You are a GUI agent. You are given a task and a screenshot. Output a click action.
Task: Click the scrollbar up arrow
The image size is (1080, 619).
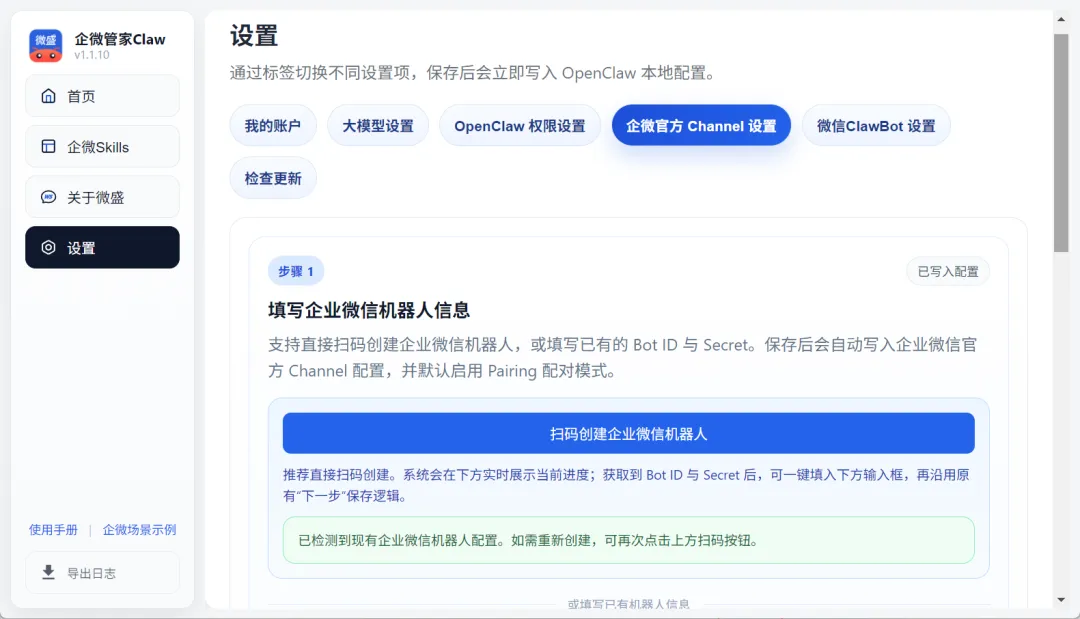pos(1061,19)
